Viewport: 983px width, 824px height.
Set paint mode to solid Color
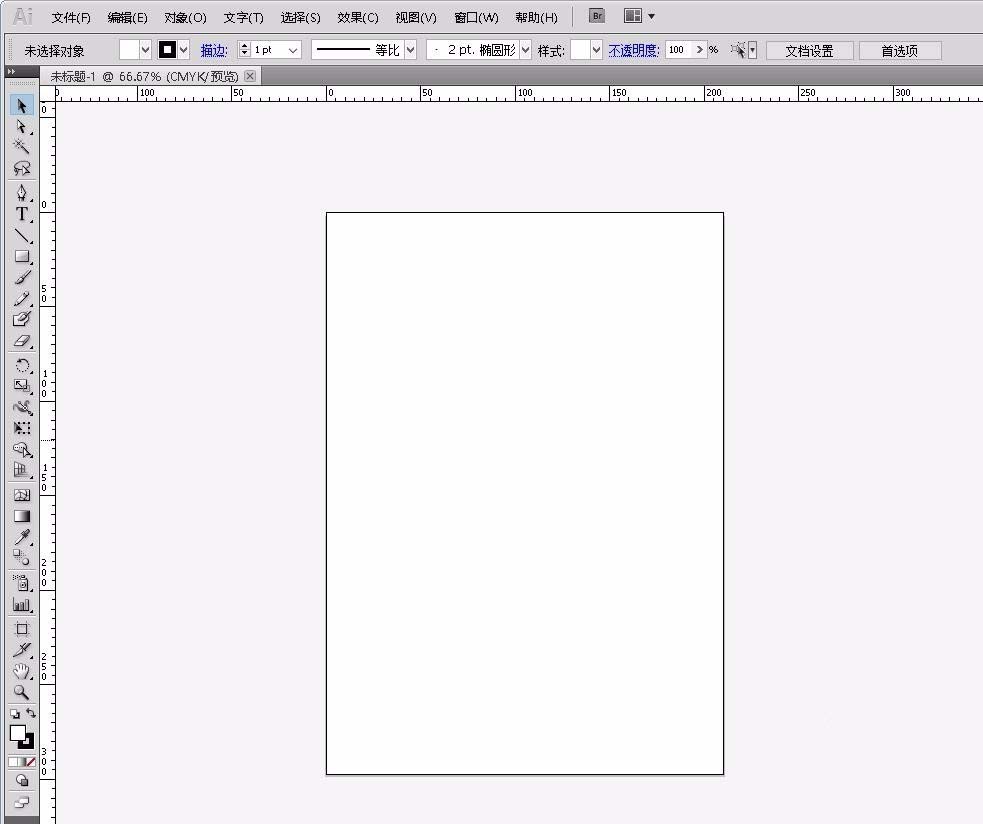13,762
